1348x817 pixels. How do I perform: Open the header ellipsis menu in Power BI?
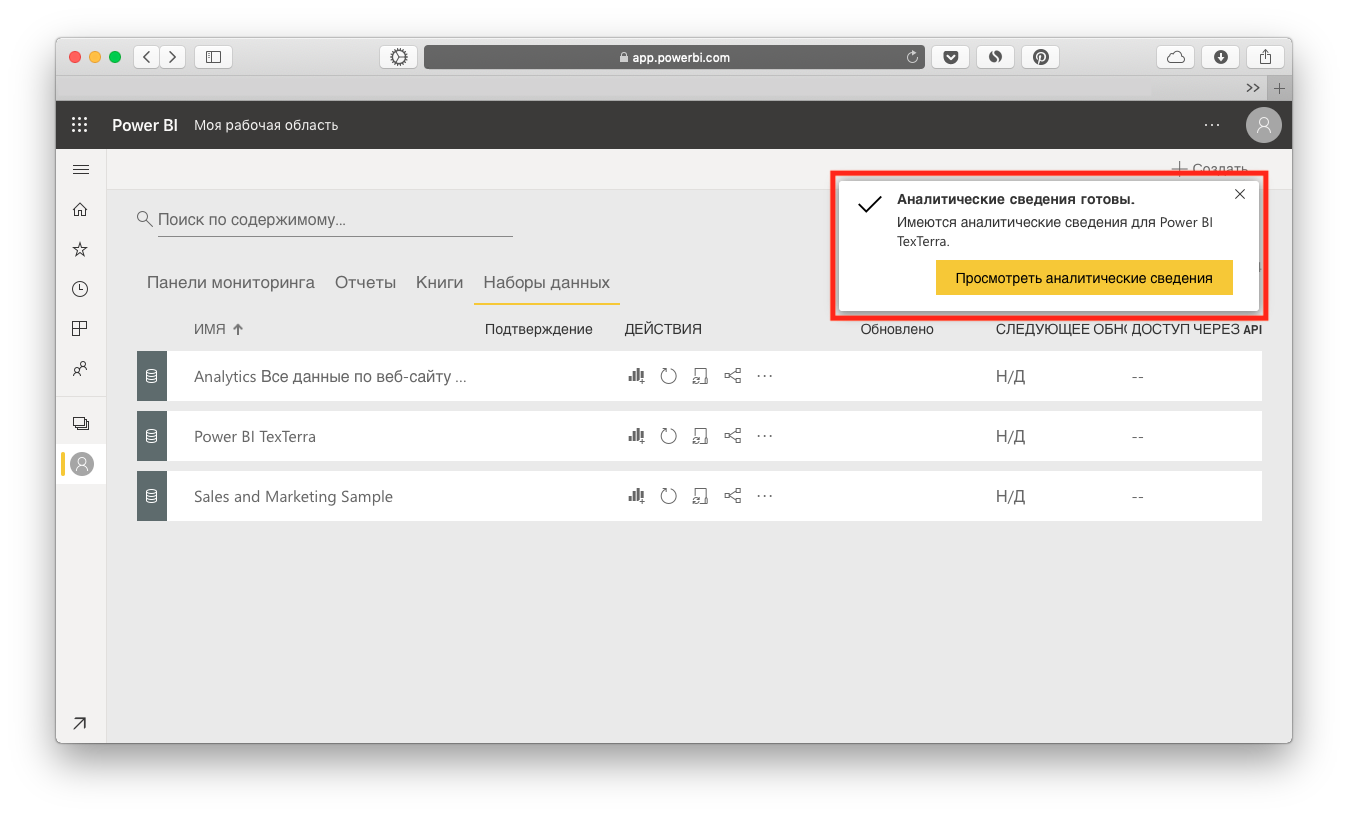point(1212,125)
